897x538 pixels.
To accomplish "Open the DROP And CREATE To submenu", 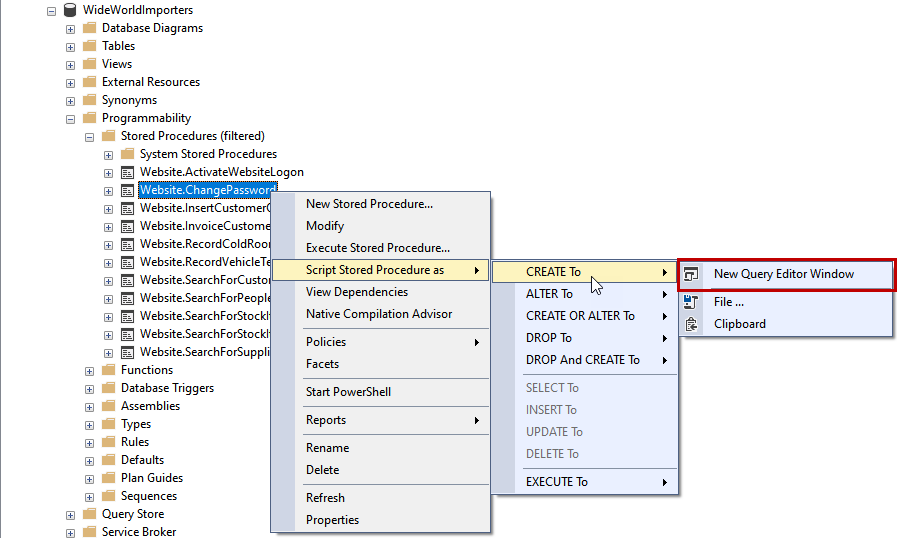I will pos(585,360).
